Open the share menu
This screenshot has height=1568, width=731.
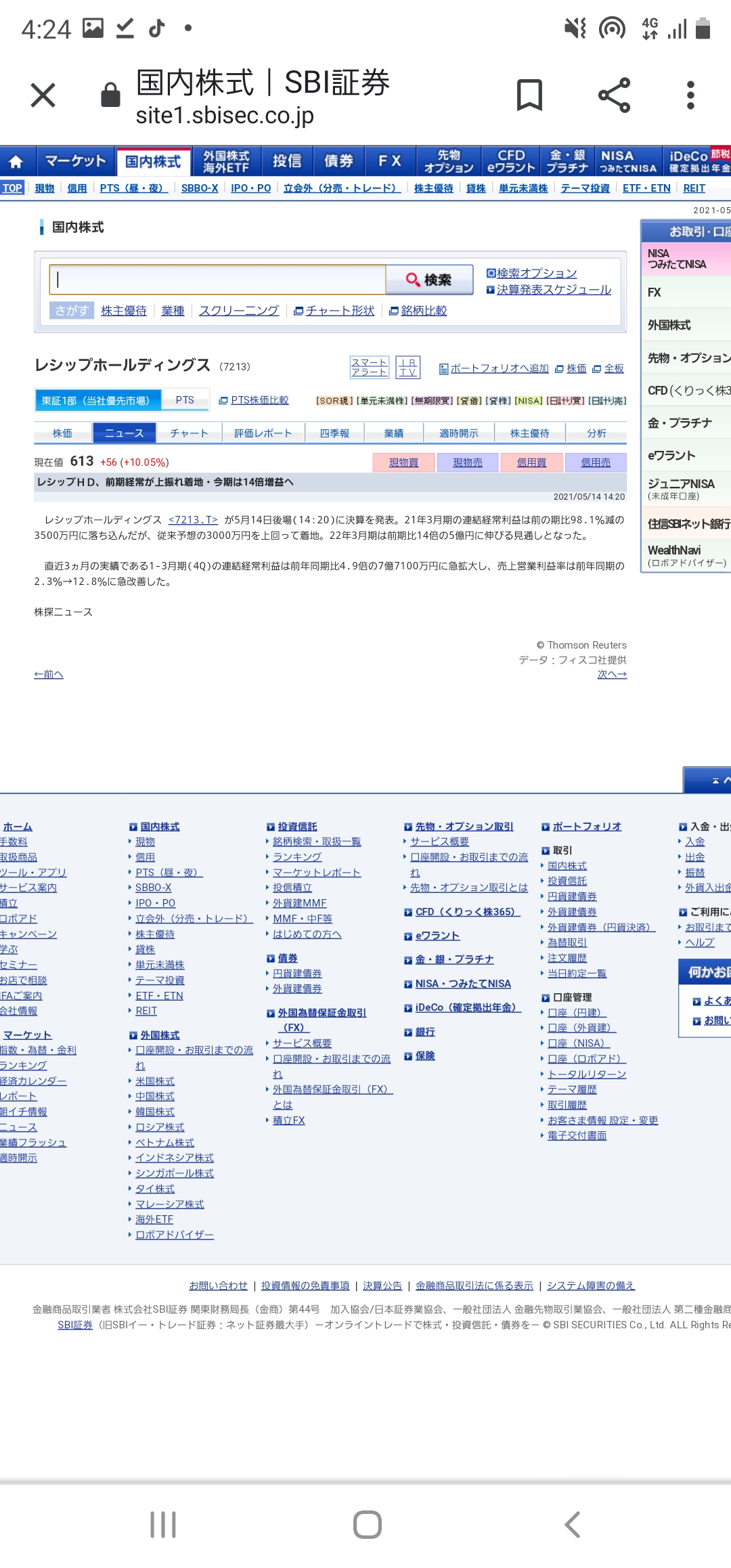coord(614,95)
